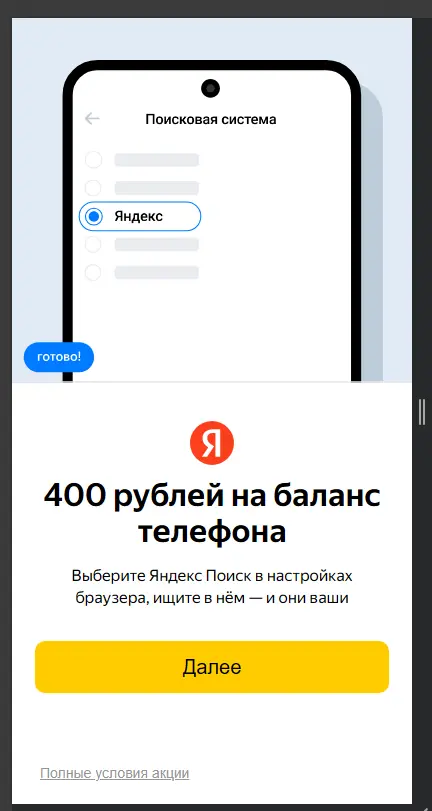Select the radio option below Яндекс

point(93,244)
